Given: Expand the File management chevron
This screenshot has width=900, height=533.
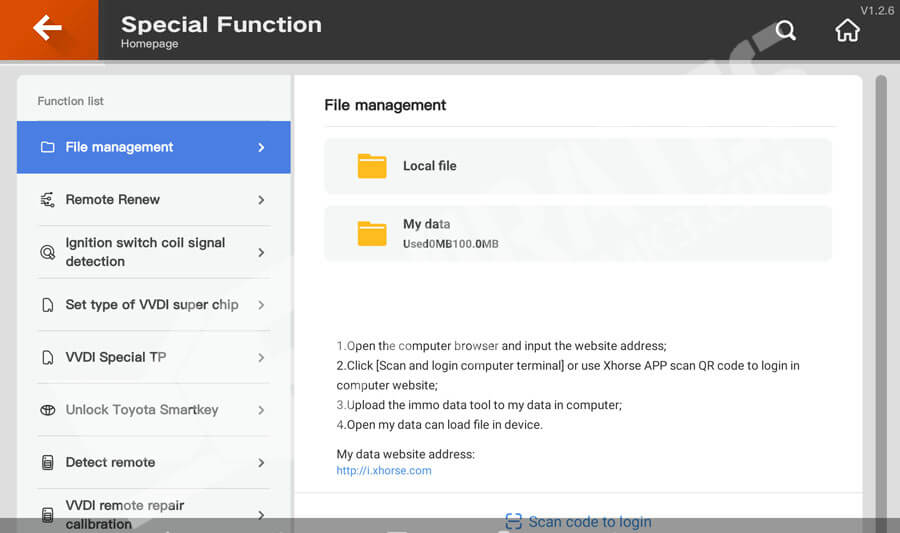Looking at the screenshot, I should (x=261, y=148).
